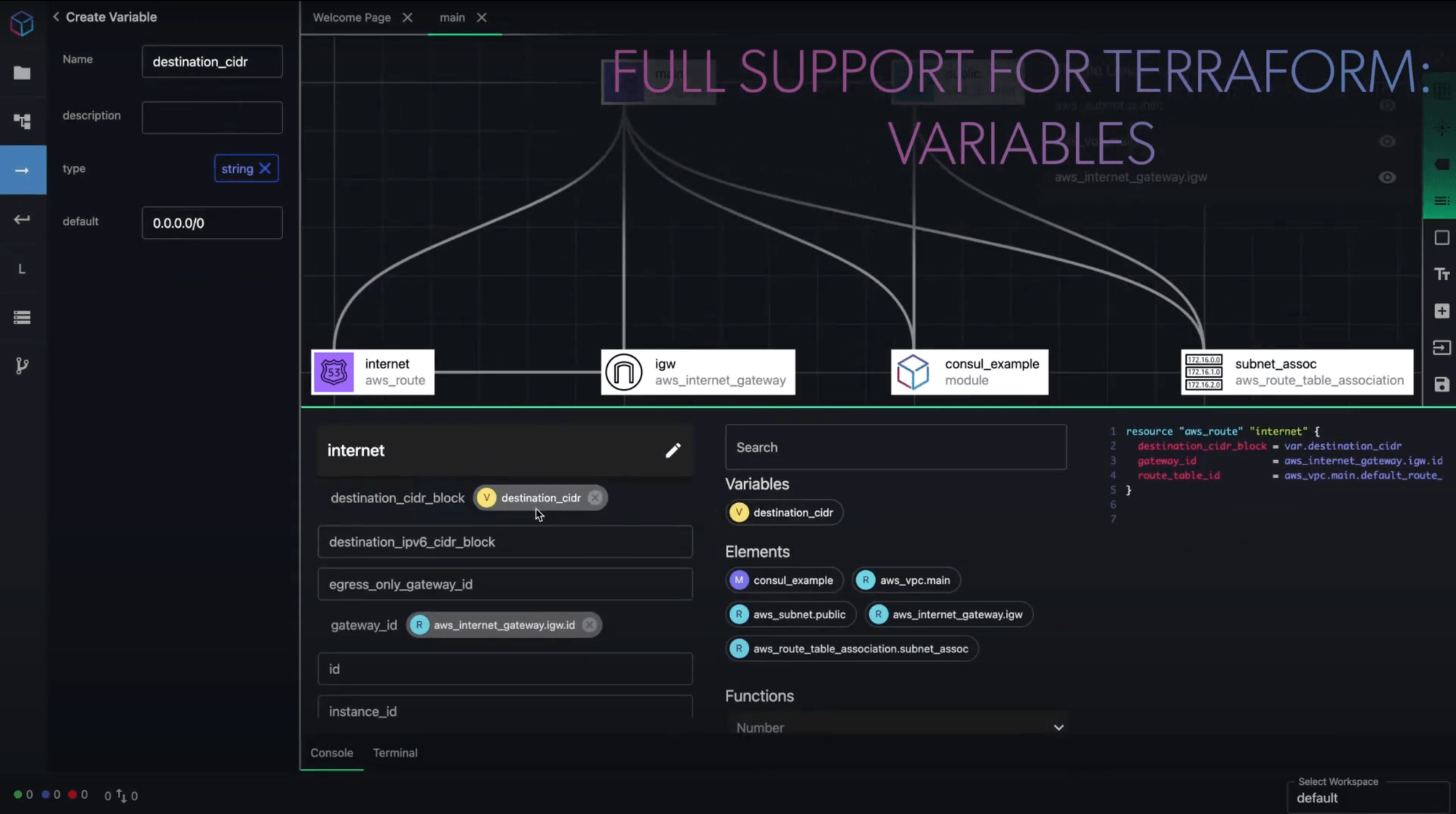Screen dimensions: 1456x814
Task: Click the pencil edit icon beside internet
Action: pos(673,451)
